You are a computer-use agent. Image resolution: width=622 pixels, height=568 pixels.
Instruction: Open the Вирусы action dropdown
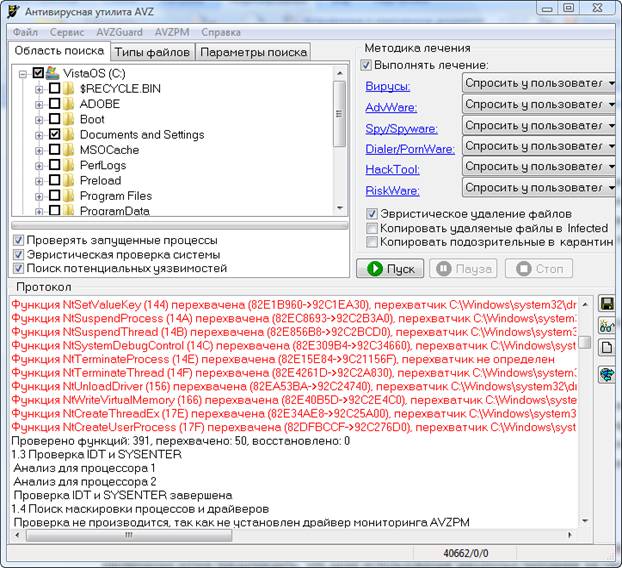(539, 83)
